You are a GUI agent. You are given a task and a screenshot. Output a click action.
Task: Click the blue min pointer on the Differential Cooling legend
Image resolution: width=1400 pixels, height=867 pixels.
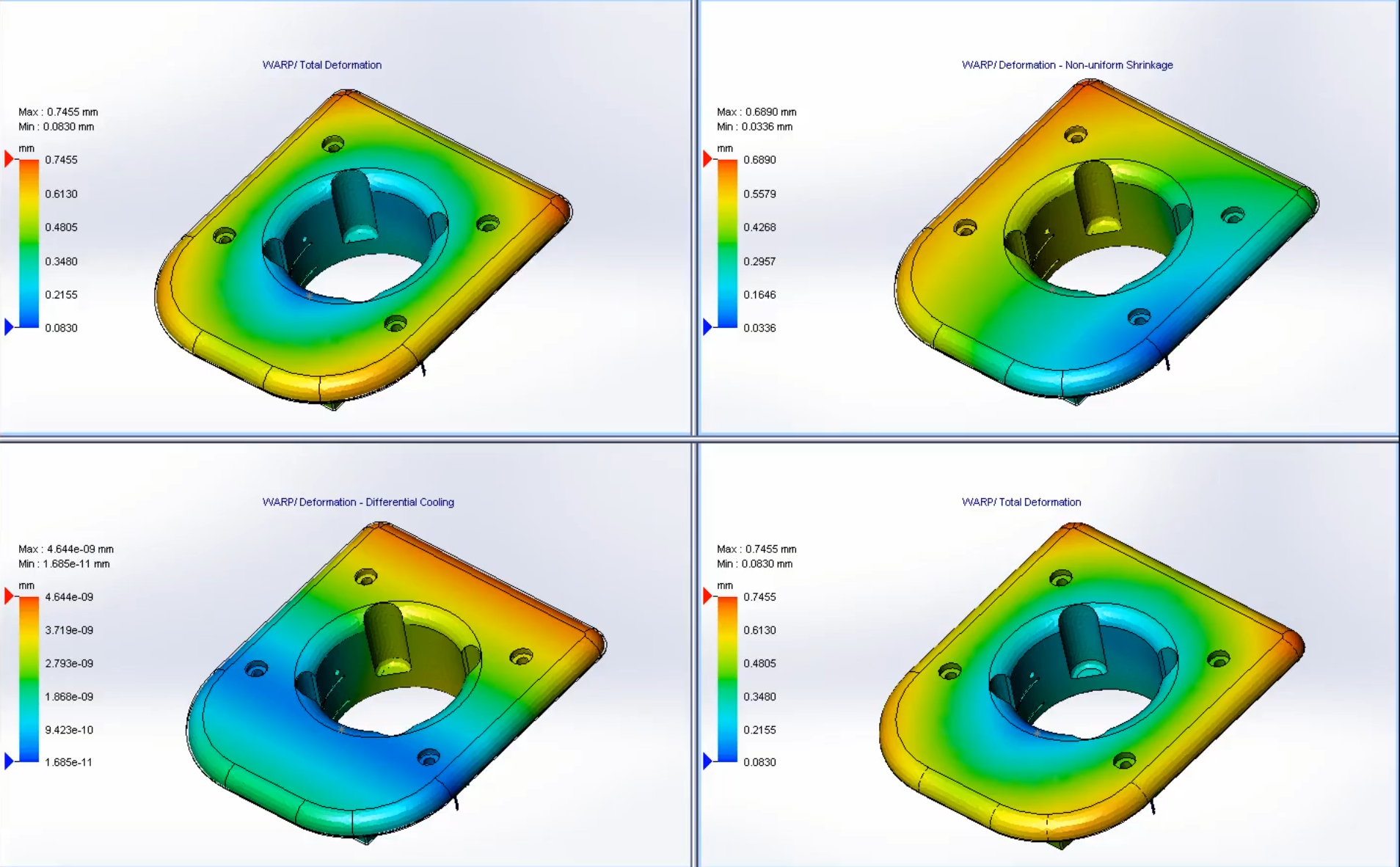(8, 762)
